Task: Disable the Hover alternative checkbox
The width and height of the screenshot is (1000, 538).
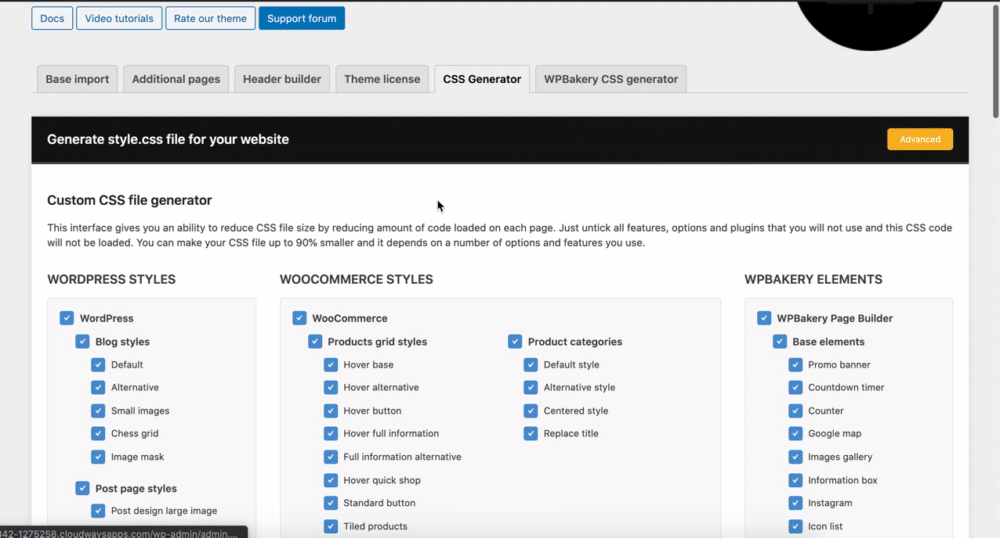Action: (x=330, y=388)
